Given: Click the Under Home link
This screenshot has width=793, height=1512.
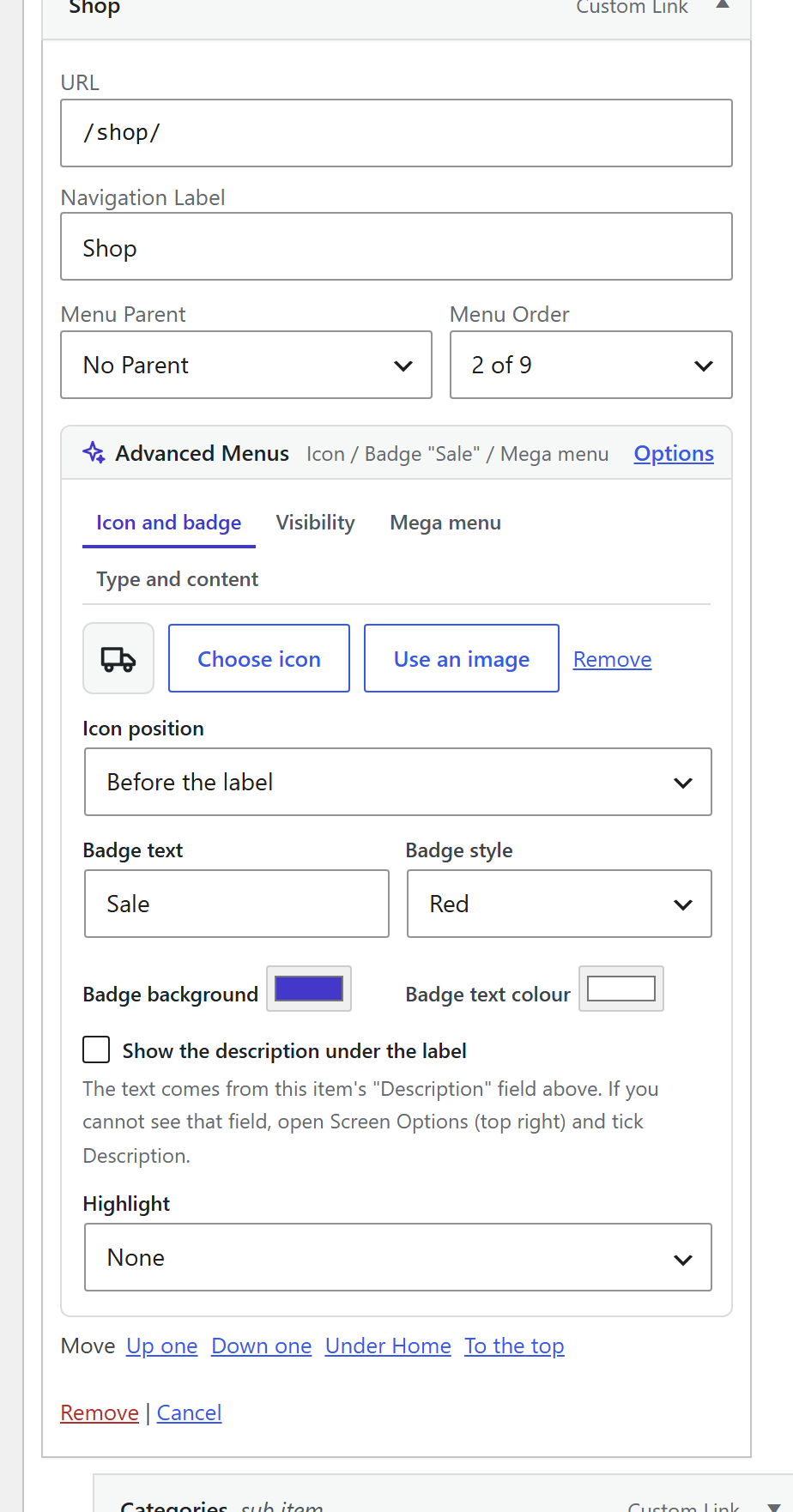Looking at the screenshot, I should click(x=388, y=1346).
